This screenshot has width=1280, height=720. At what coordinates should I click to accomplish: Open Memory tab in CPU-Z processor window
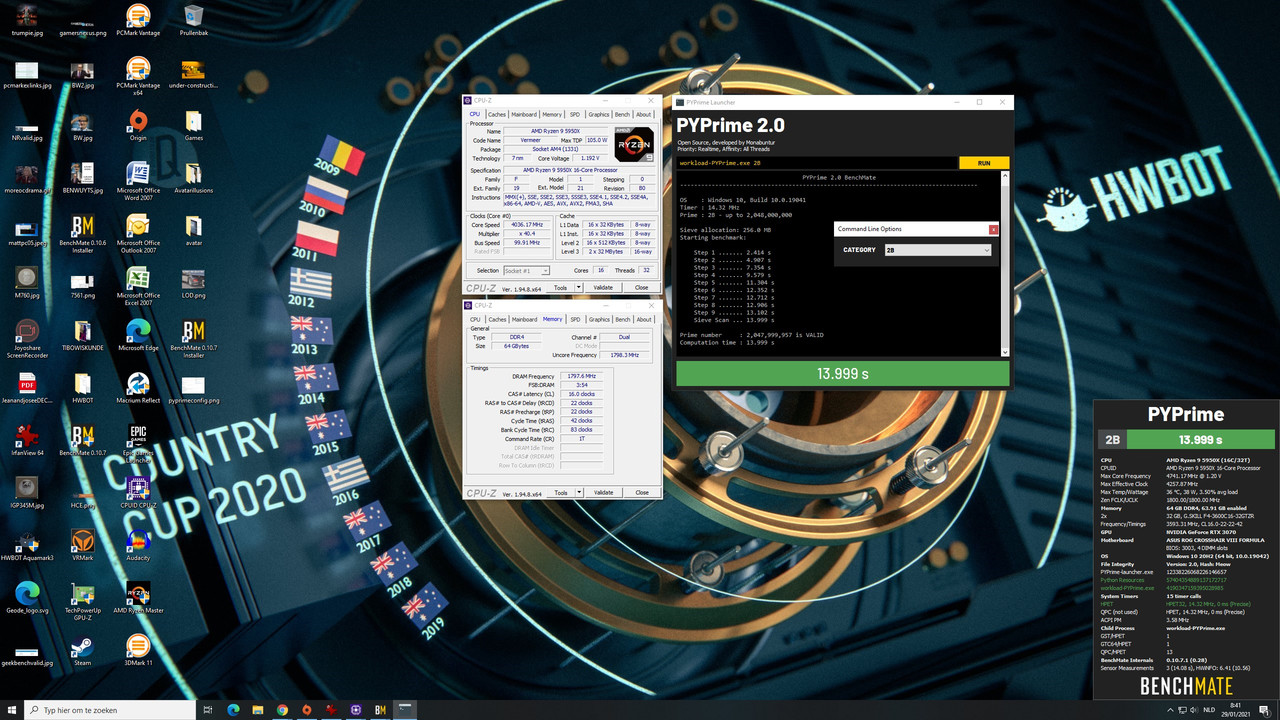(x=552, y=114)
